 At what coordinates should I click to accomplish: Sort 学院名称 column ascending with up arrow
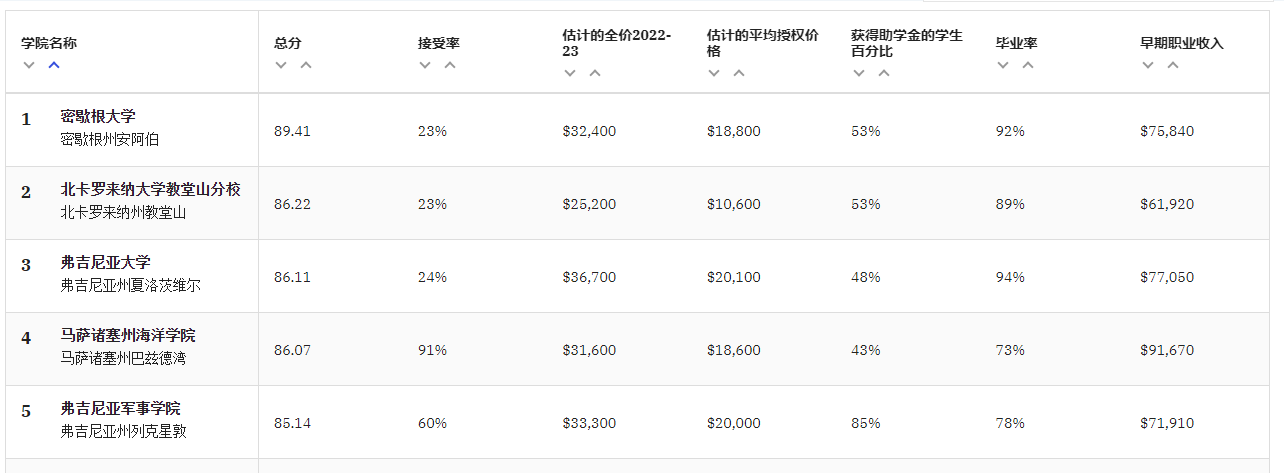coord(54,65)
